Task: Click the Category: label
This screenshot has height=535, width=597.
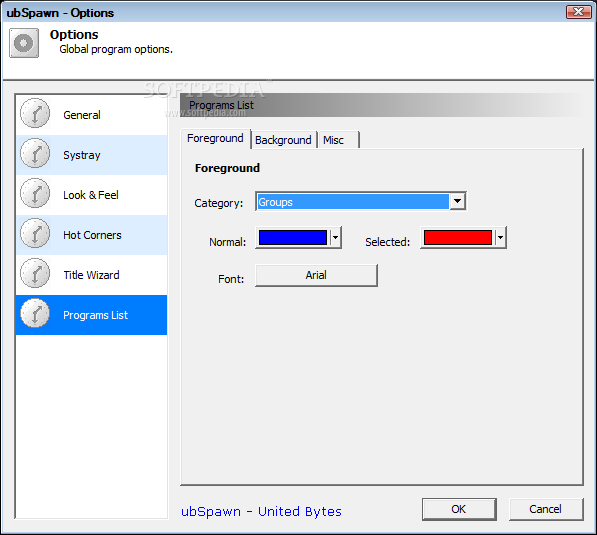Action: click(x=219, y=203)
